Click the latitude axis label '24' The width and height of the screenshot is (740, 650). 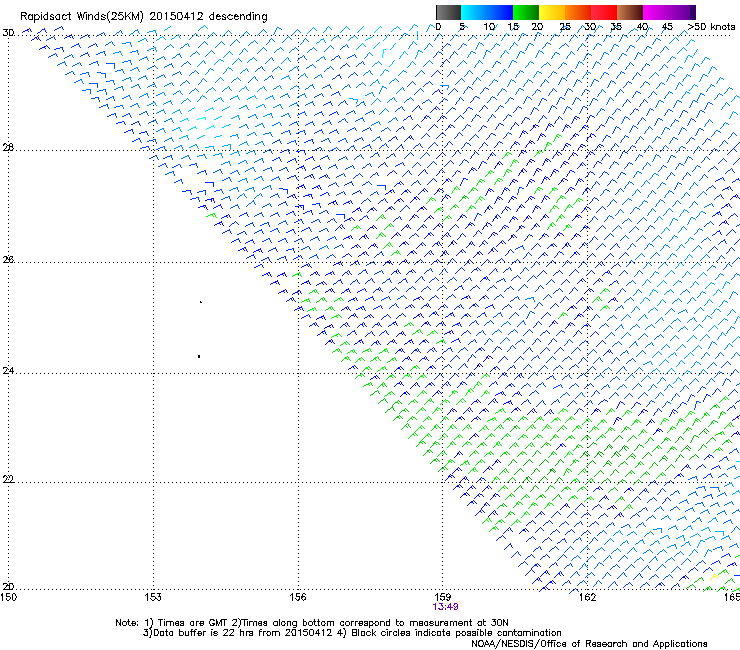click(8, 371)
